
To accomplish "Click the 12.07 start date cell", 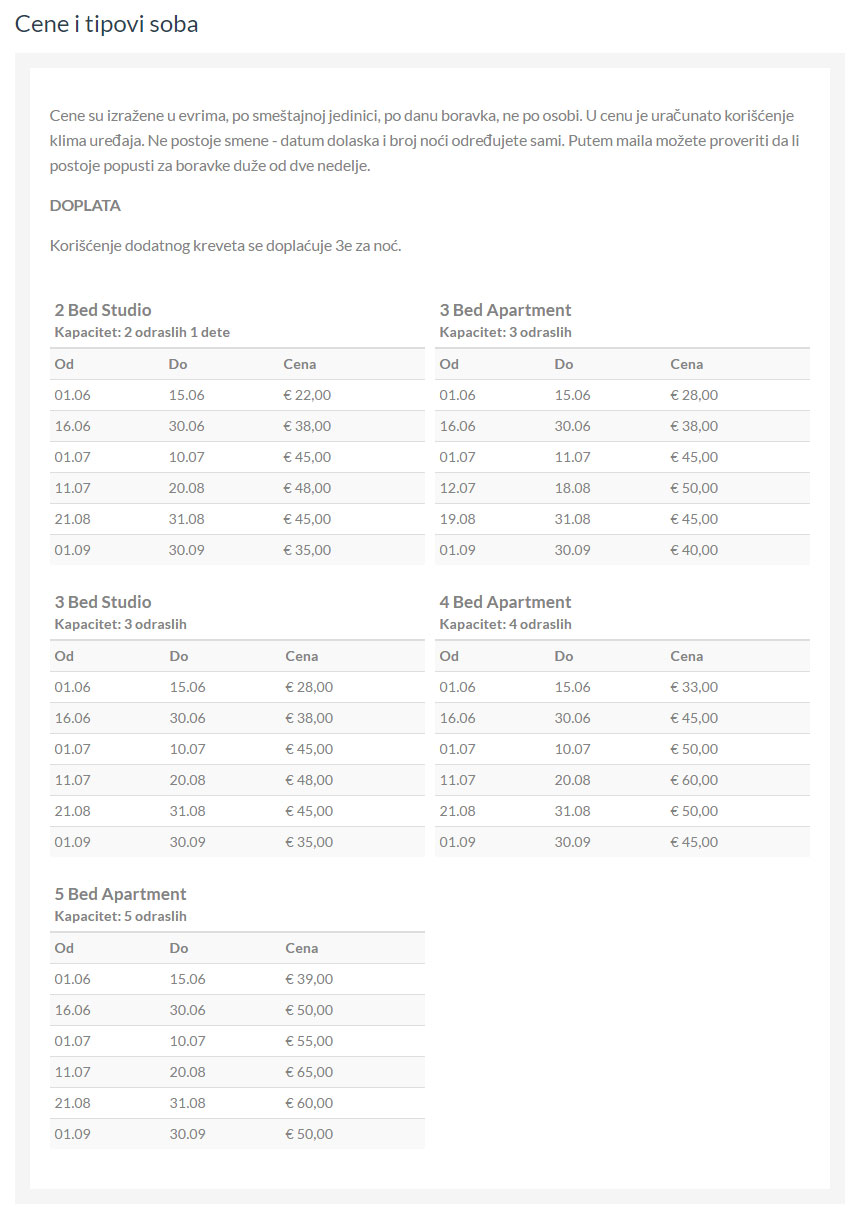I will pyautogui.click(x=457, y=488).
